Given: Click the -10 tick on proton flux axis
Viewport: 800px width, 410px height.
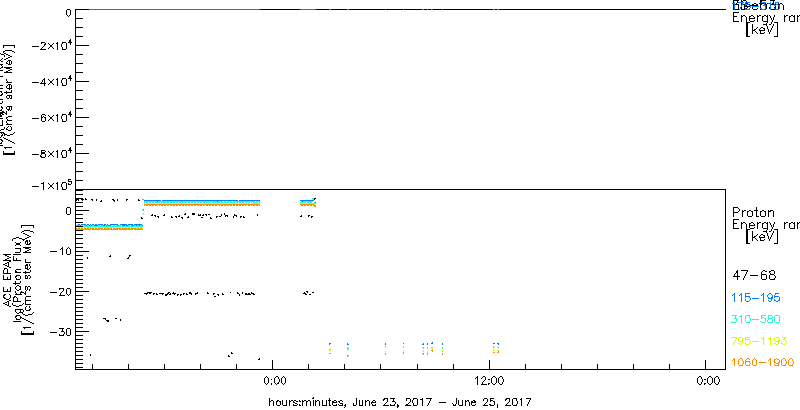Looking at the screenshot, I should point(61,251).
